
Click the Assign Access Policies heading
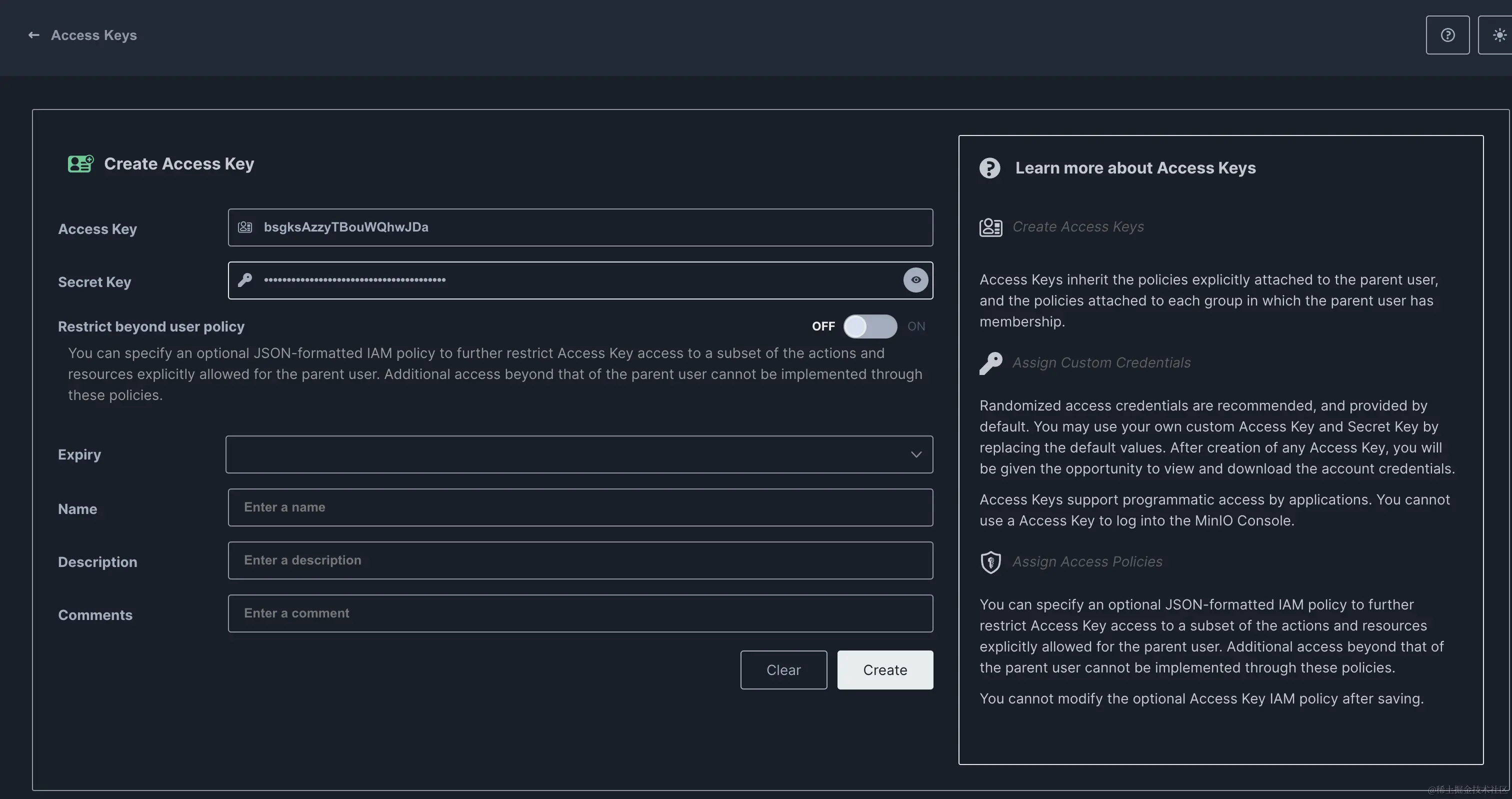click(1087, 561)
